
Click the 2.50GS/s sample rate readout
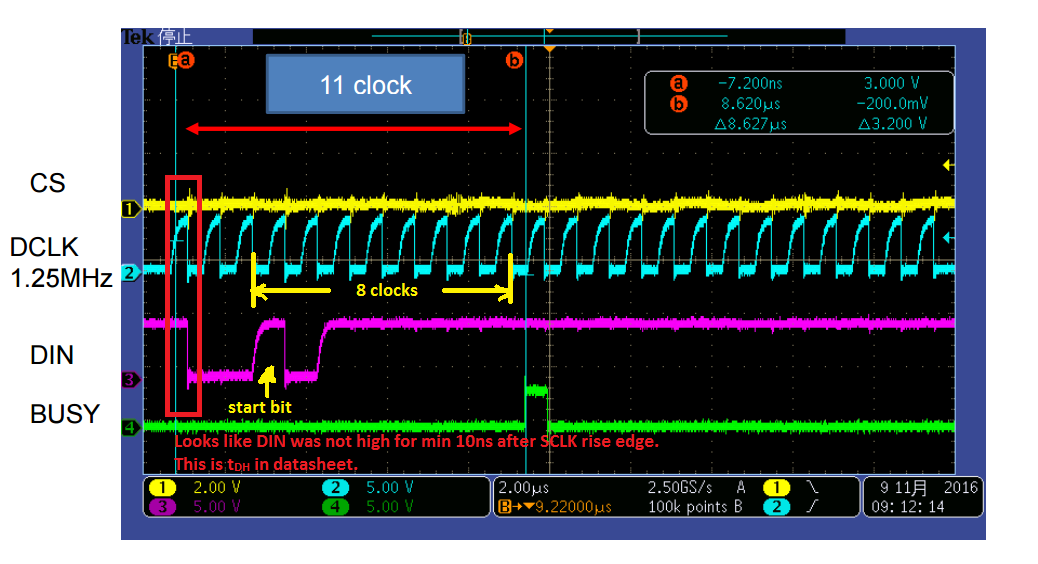[680, 488]
